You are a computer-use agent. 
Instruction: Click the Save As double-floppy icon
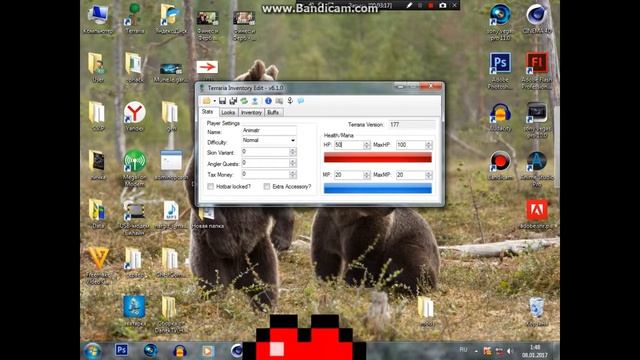(x=233, y=101)
